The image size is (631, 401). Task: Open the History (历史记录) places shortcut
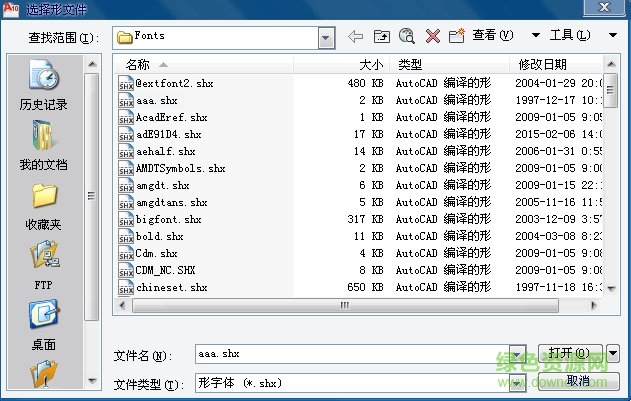(x=43, y=85)
